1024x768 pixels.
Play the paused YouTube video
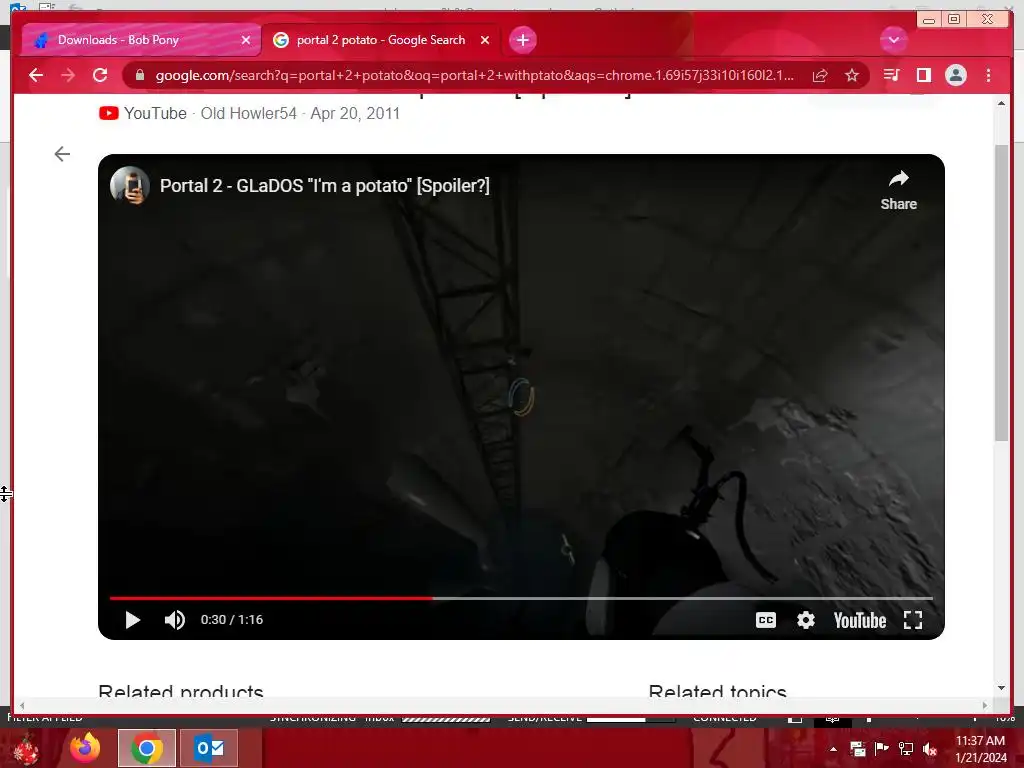coord(133,620)
